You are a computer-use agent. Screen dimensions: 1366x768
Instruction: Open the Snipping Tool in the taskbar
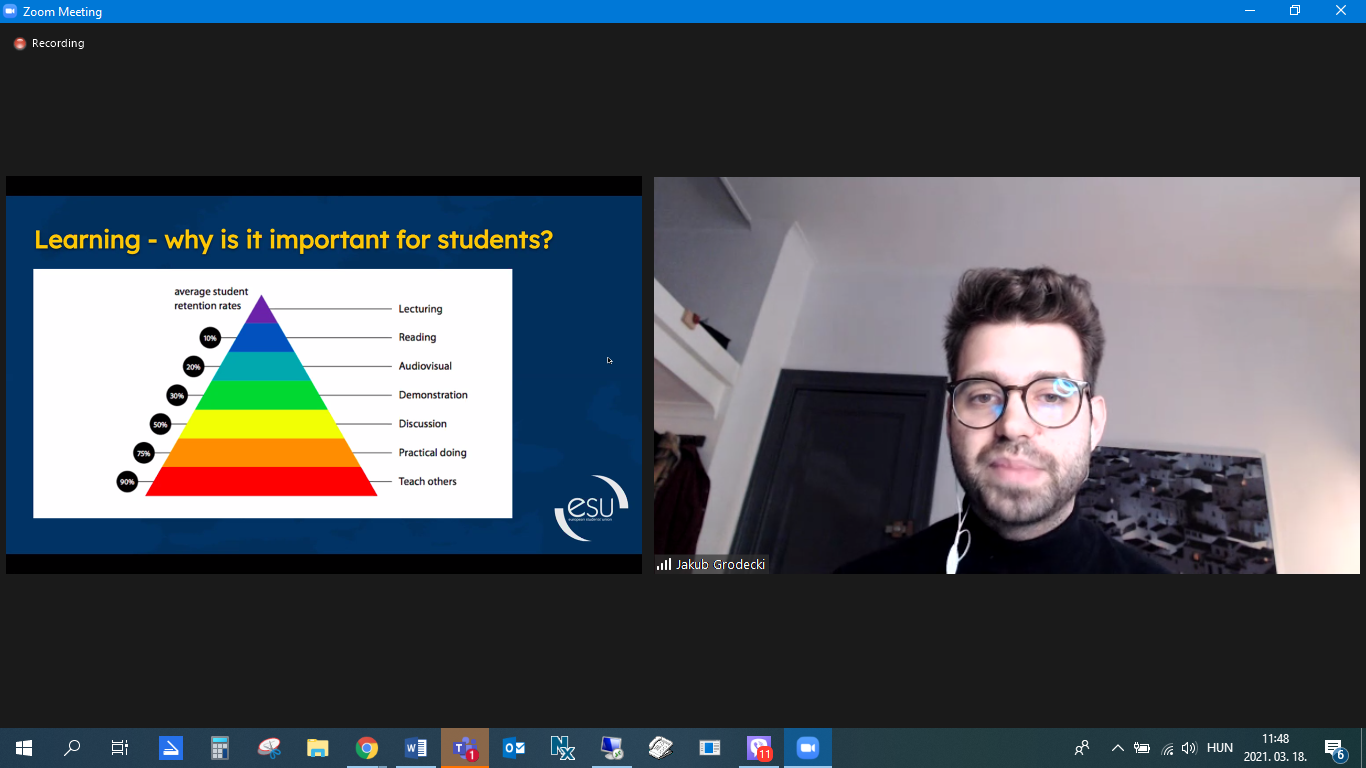[269, 748]
